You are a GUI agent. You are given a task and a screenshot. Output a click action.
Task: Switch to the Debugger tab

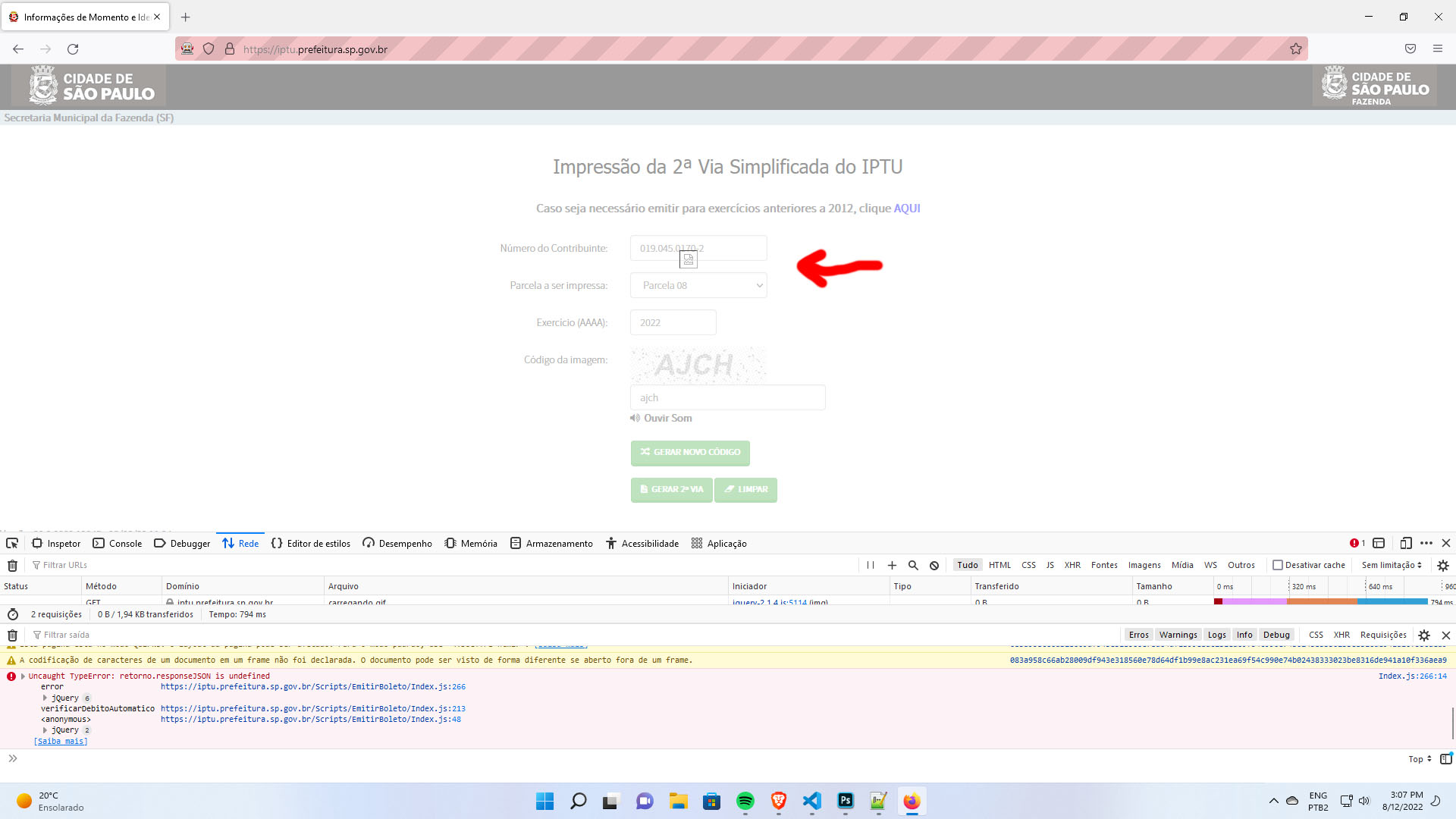click(182, 543)
